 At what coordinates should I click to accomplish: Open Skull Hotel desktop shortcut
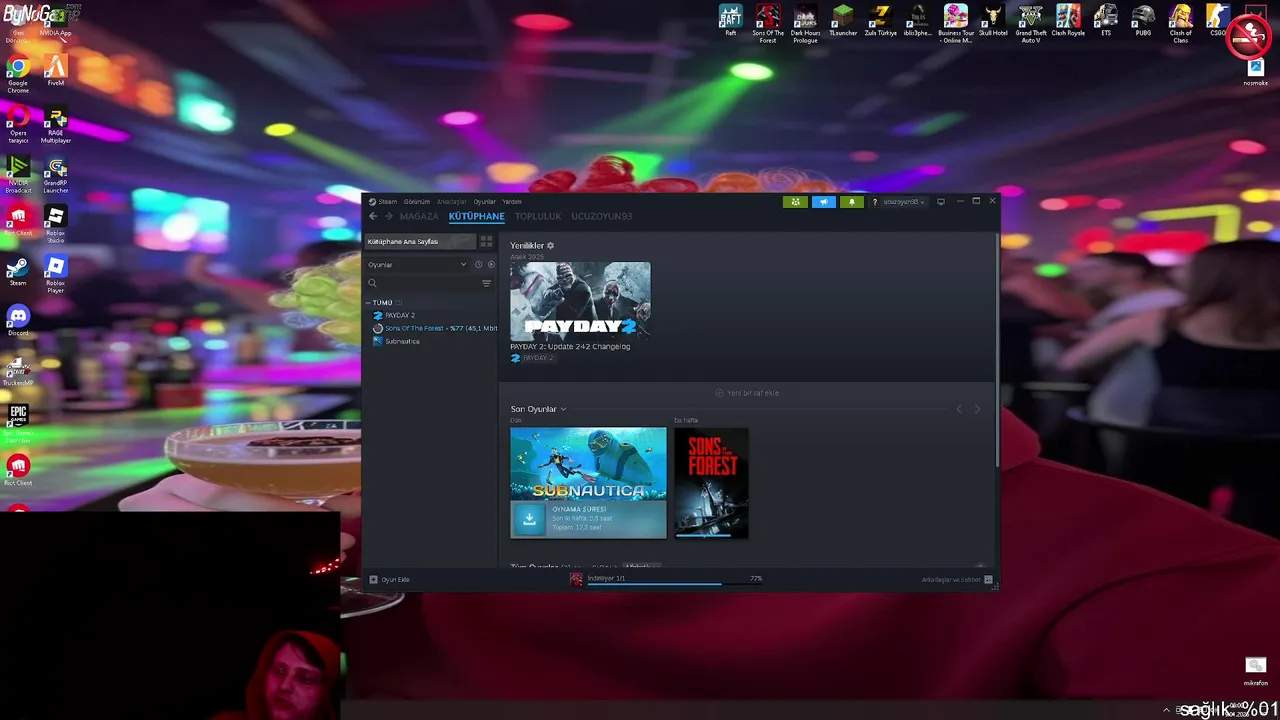[x=993, y=20]
